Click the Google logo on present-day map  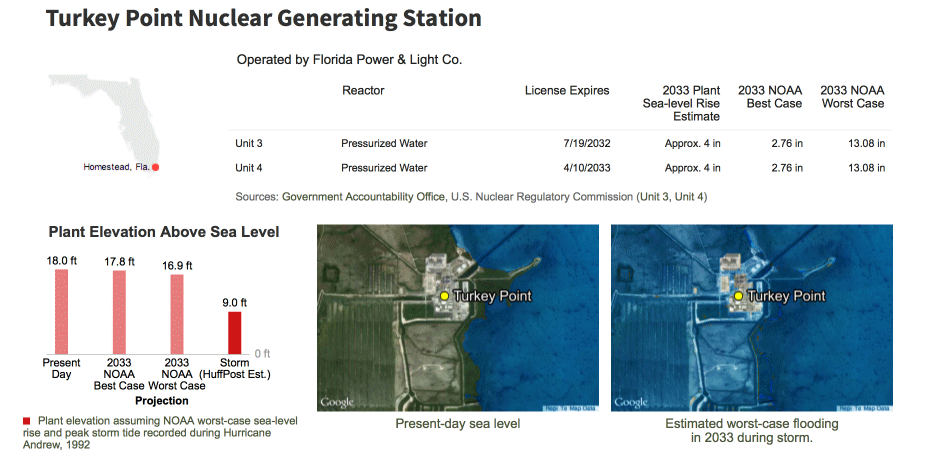coord(337,402)
